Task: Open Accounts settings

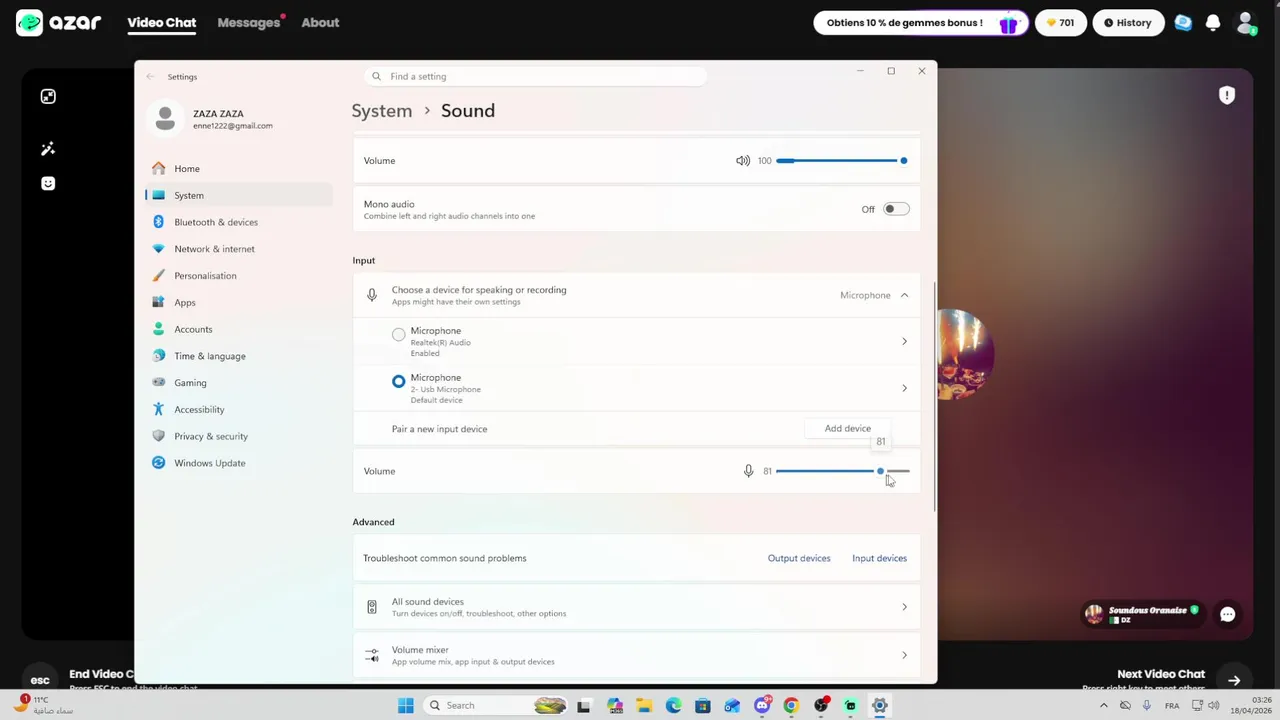Action: coord(238,329)
